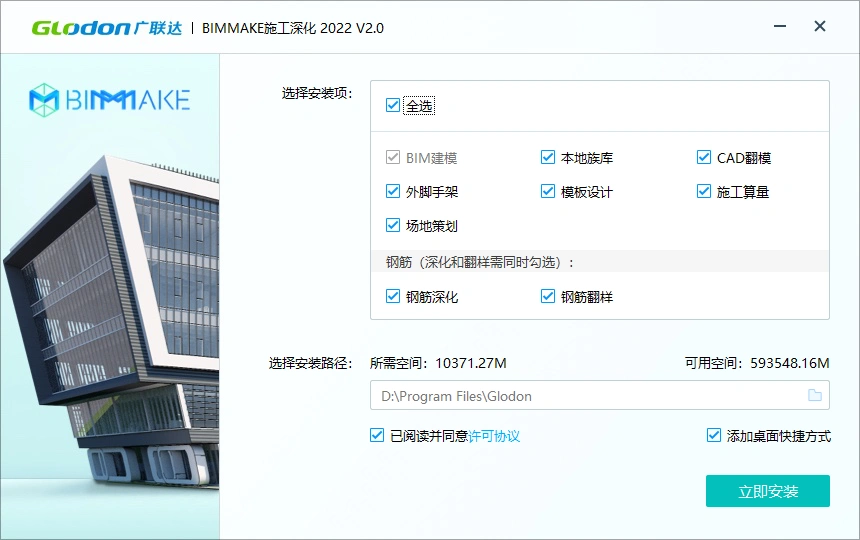The image size is (860, 540).
Task: Toggle the 钢筋深化 checkbox
Action: pos(393,297)
